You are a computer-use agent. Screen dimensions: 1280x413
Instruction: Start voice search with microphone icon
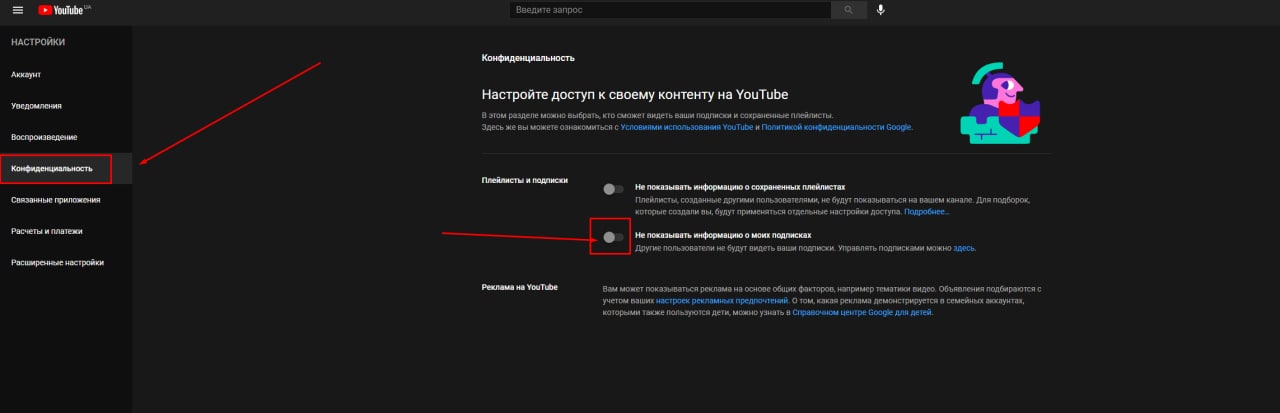click(881, 10)
